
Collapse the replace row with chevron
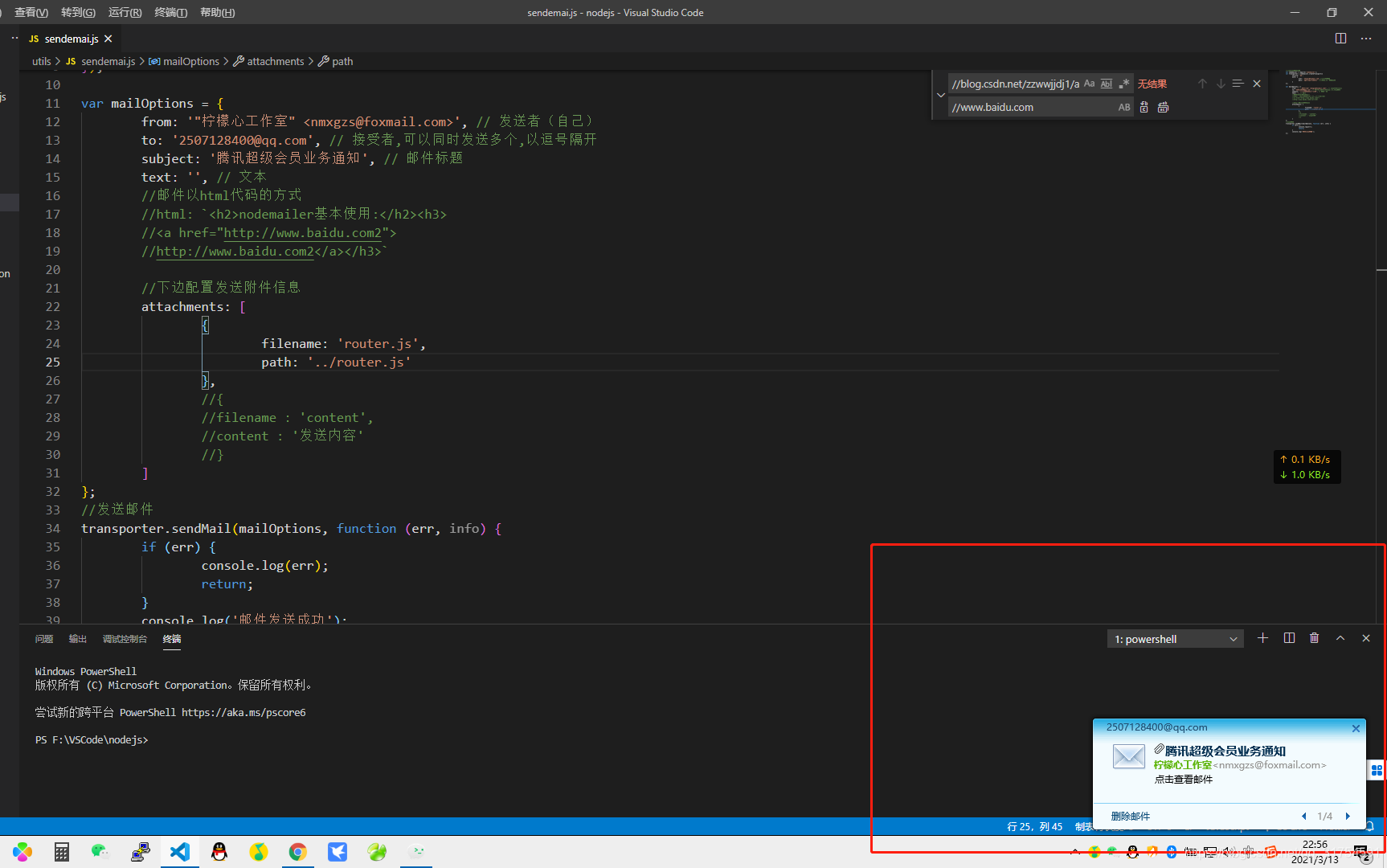coord(941,95)
